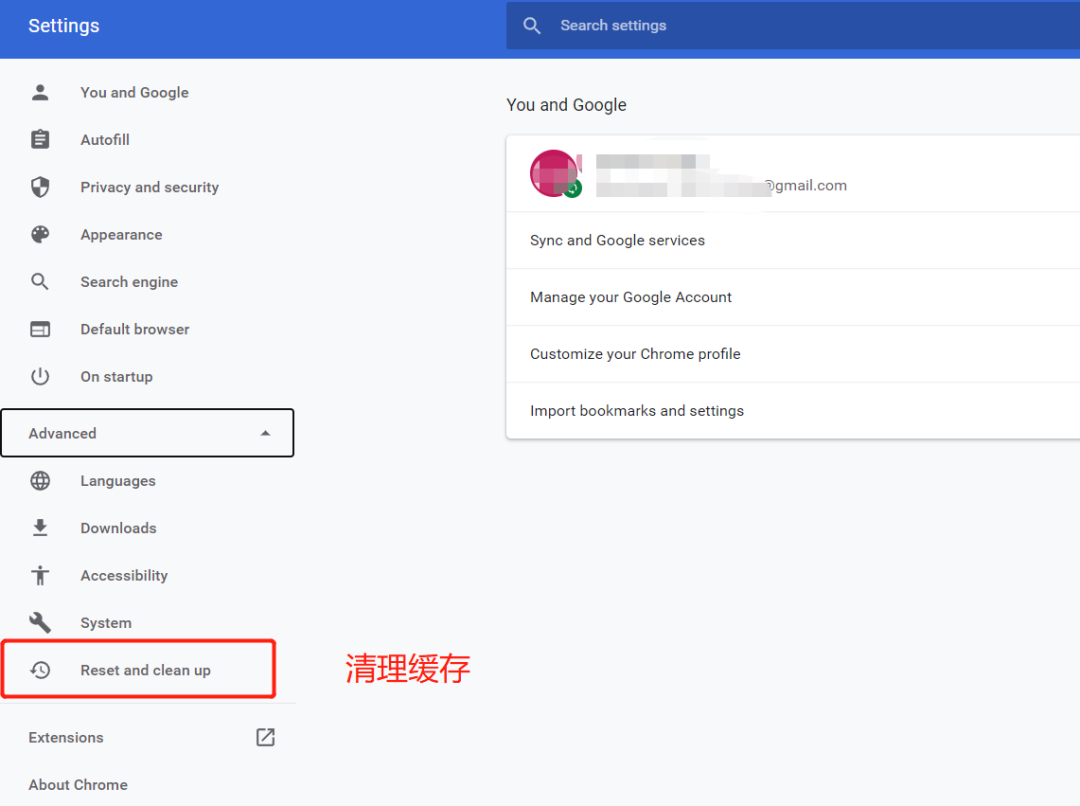Collapse the Advanced section
Viewport: 1080px width, 806px height.
148,433
